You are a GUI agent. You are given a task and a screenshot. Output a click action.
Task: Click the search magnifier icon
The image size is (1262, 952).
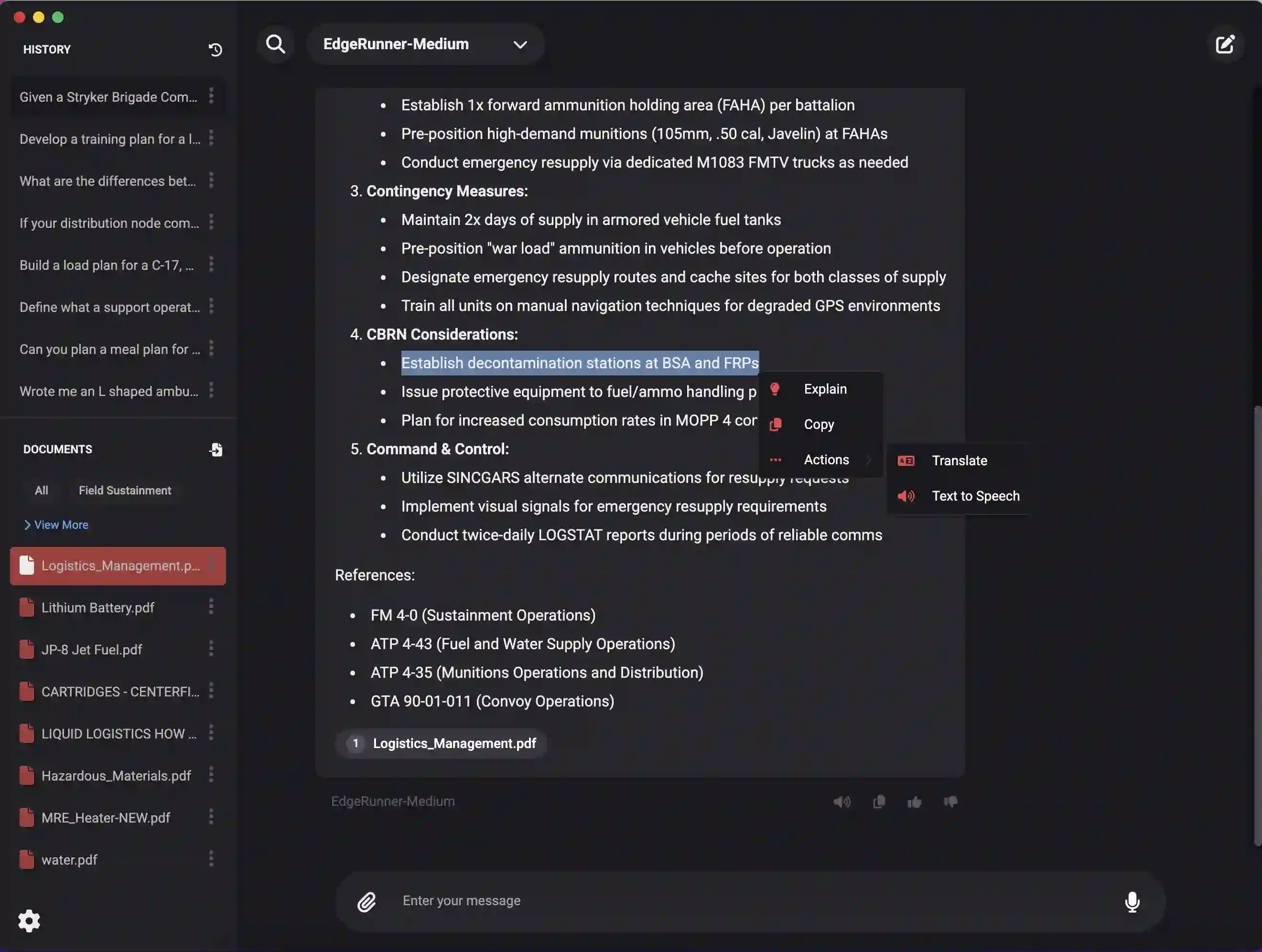coord(276,44)
